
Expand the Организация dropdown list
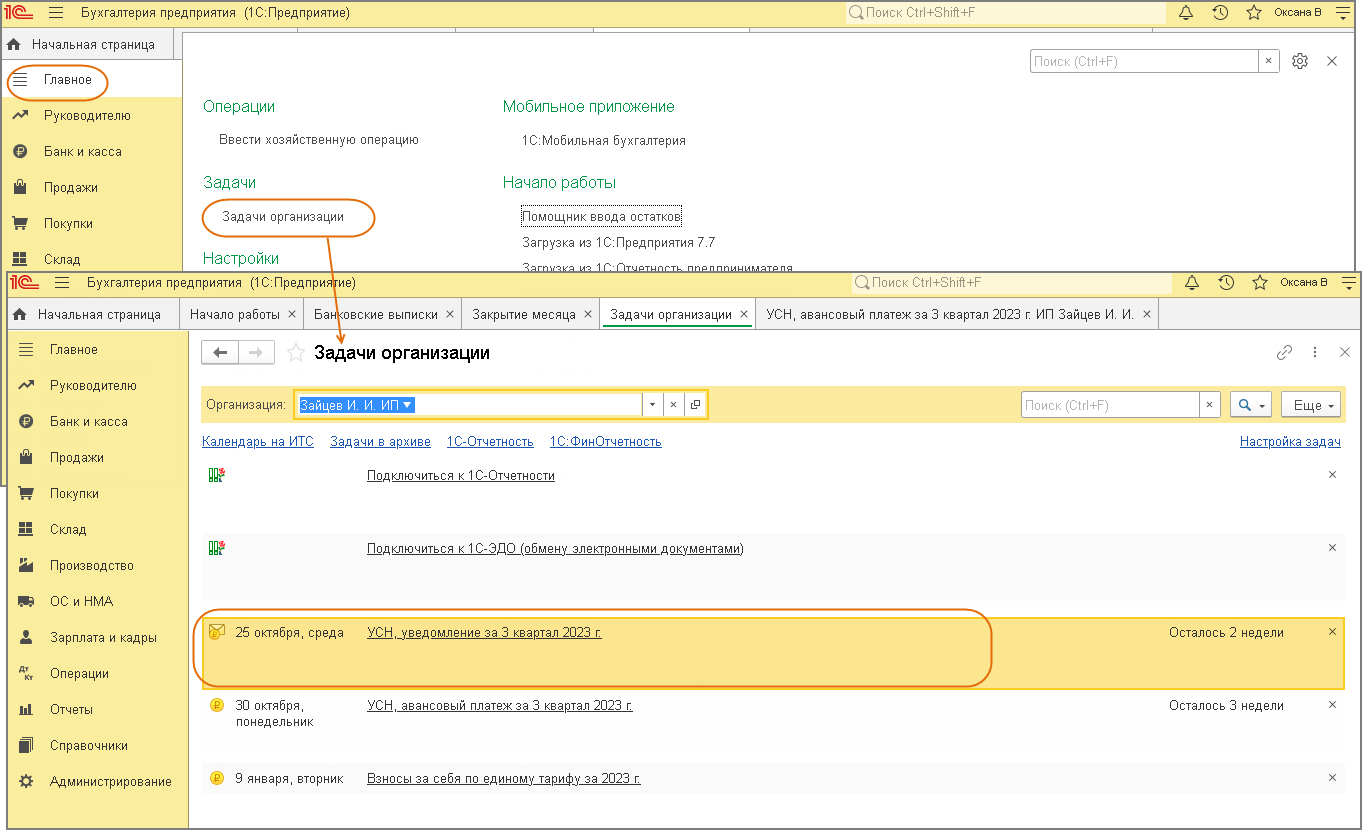[x=652, y=405]
